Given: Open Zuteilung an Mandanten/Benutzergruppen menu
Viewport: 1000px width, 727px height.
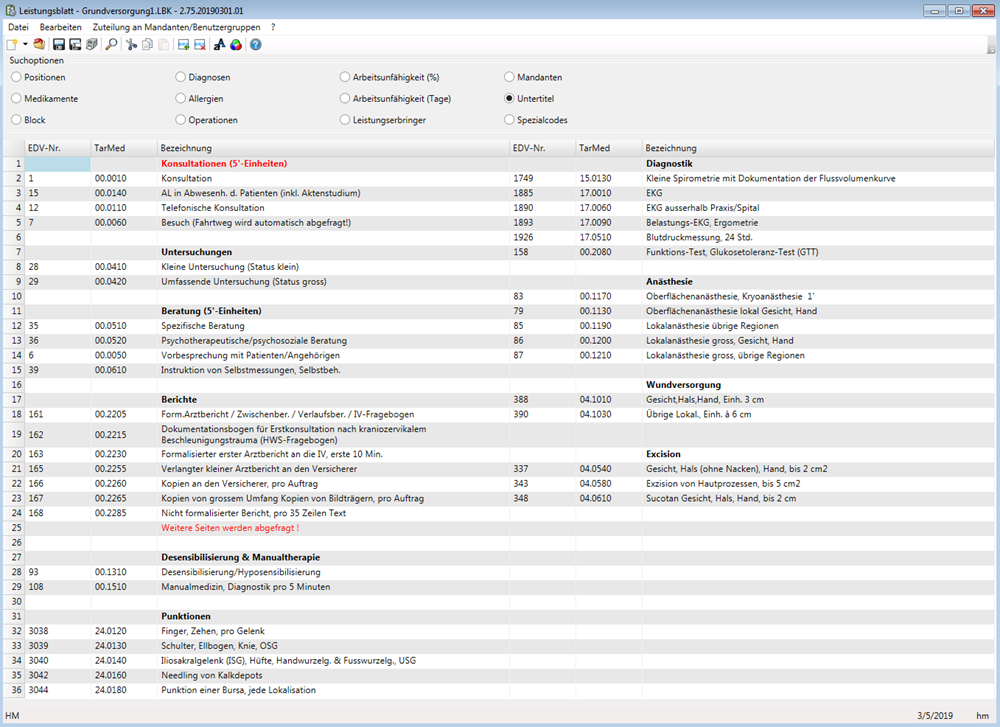Looking at the screenshot, I should (177, 27).
